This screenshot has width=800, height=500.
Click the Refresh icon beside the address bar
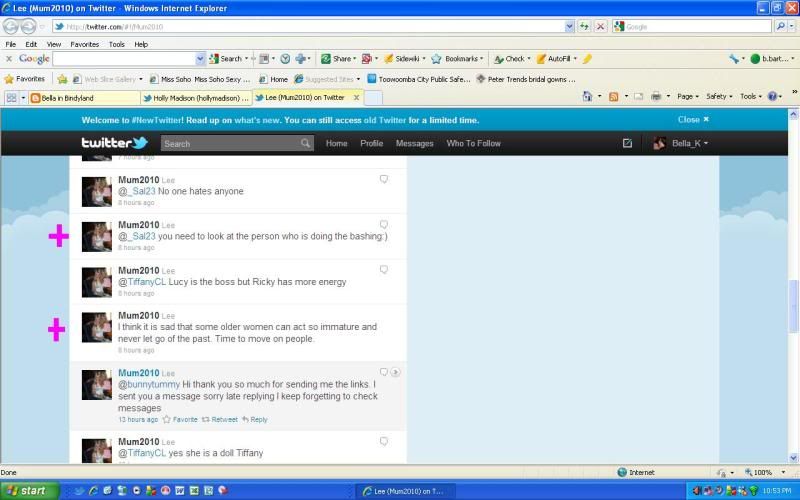584,26
